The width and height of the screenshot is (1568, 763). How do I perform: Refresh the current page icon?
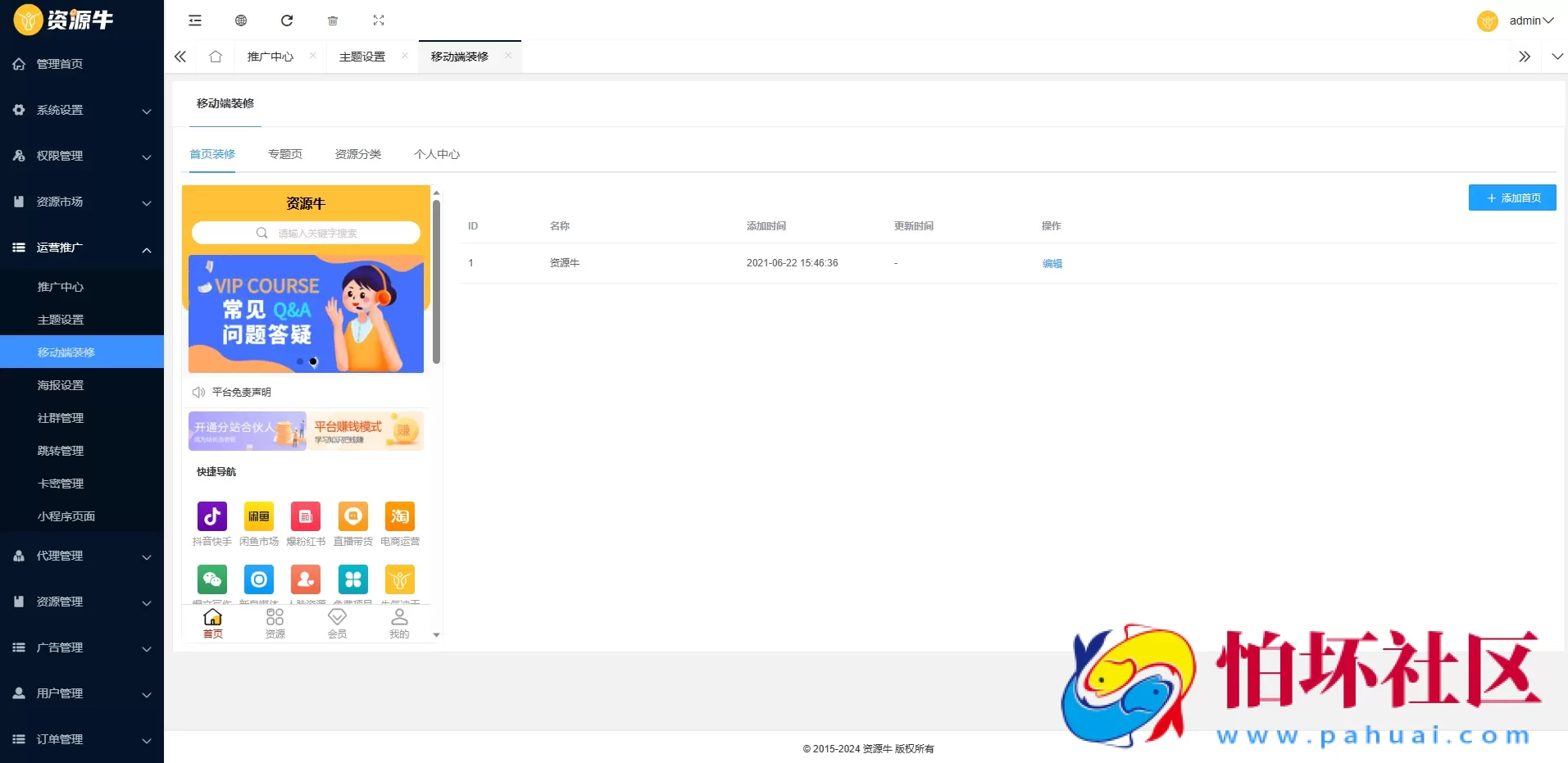[x=286, y=20]
